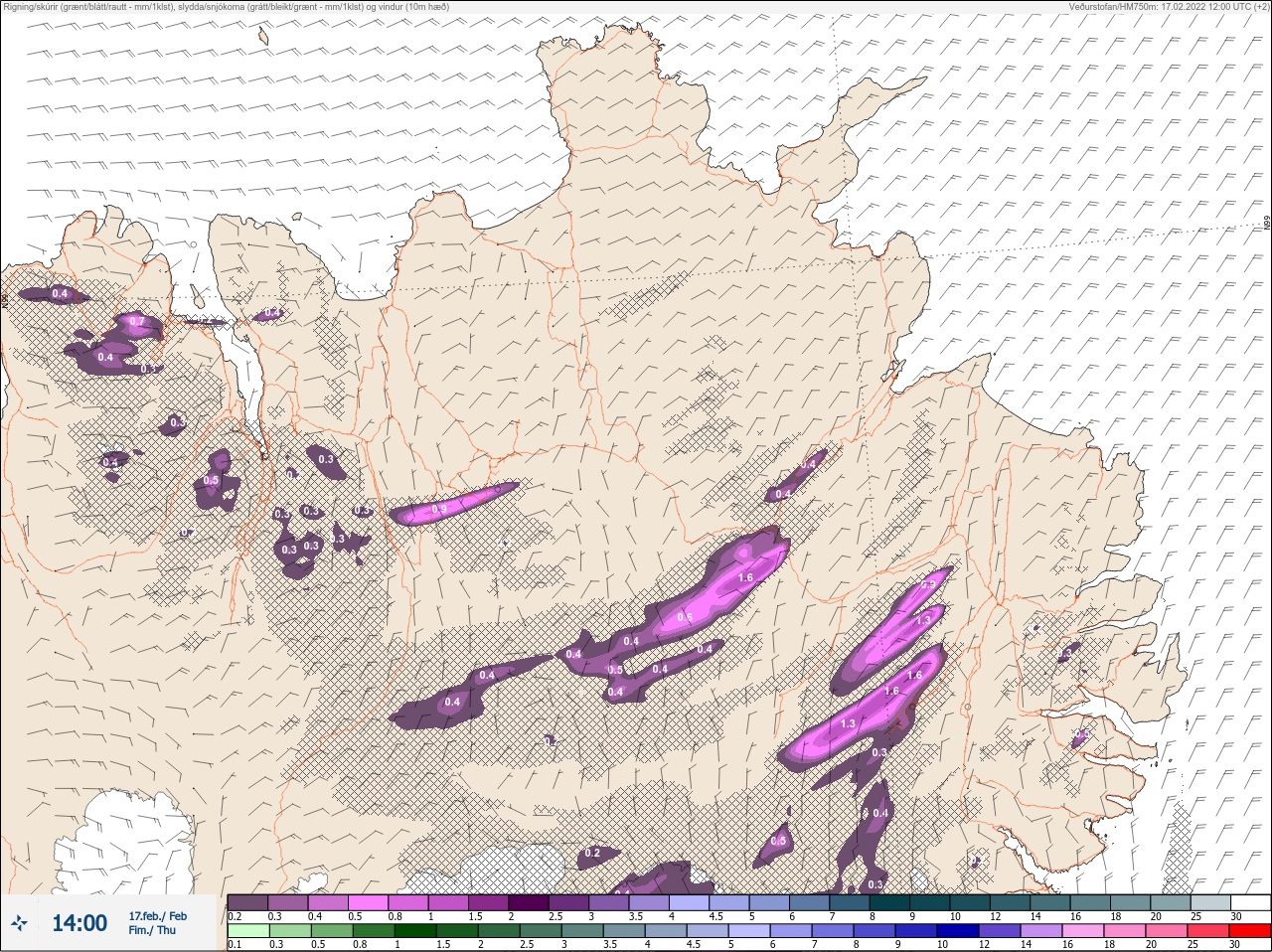Pick the lower legend violet swatch labeled 14
Viewport: 1272px width, 952px height.
point(1040,930)
